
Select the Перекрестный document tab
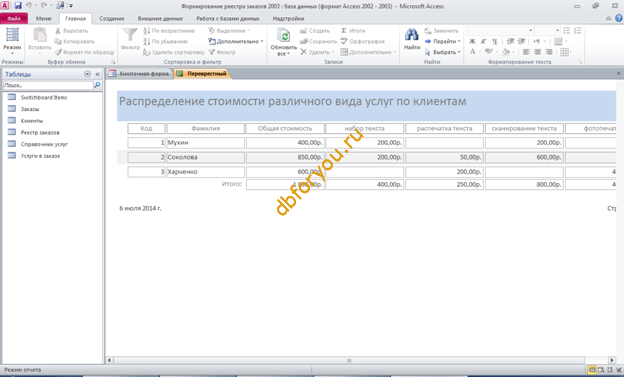(x=203, y=74)
